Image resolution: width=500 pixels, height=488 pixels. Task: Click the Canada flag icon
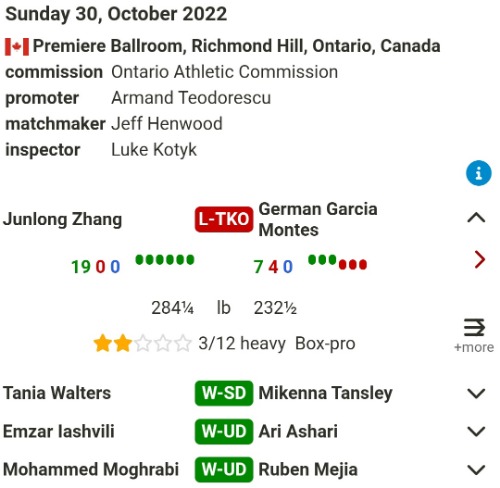(17, 47)
